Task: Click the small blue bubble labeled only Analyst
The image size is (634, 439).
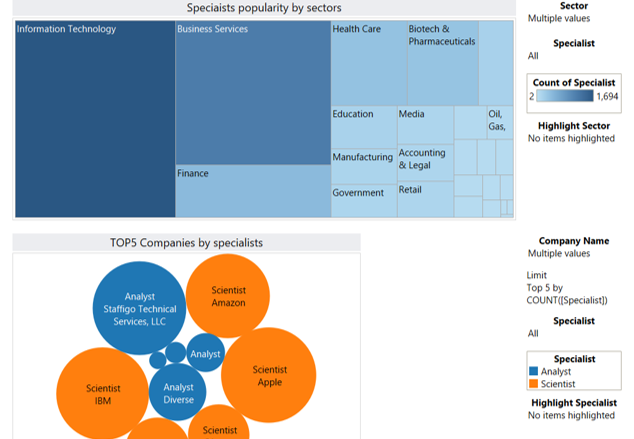Action: (x=205, y=352)
